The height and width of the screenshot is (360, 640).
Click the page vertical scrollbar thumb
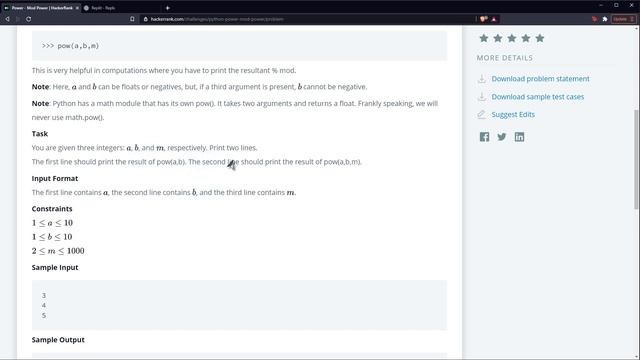(636, 159)
